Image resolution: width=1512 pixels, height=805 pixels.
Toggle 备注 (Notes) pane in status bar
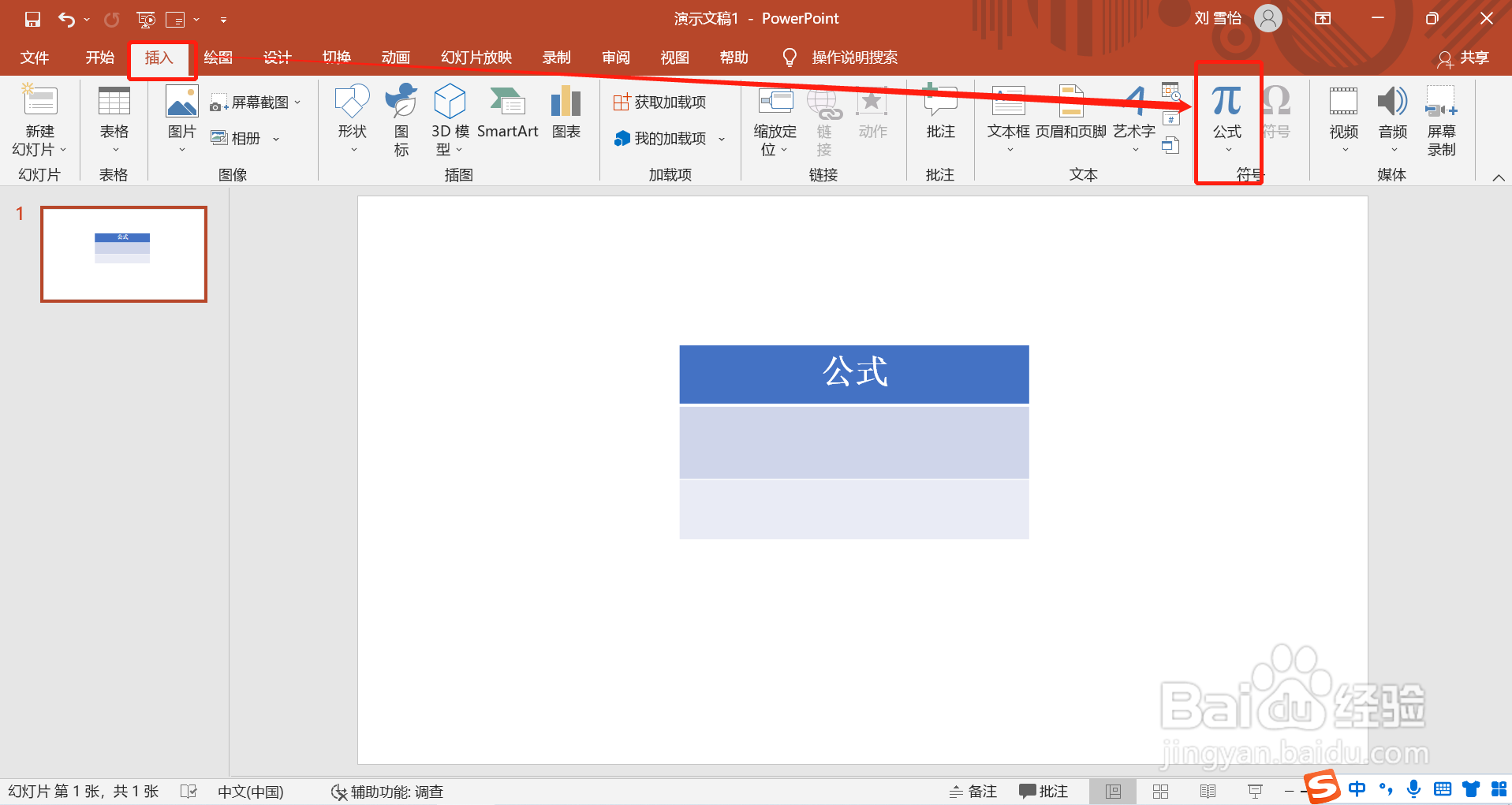coord(973,791)
